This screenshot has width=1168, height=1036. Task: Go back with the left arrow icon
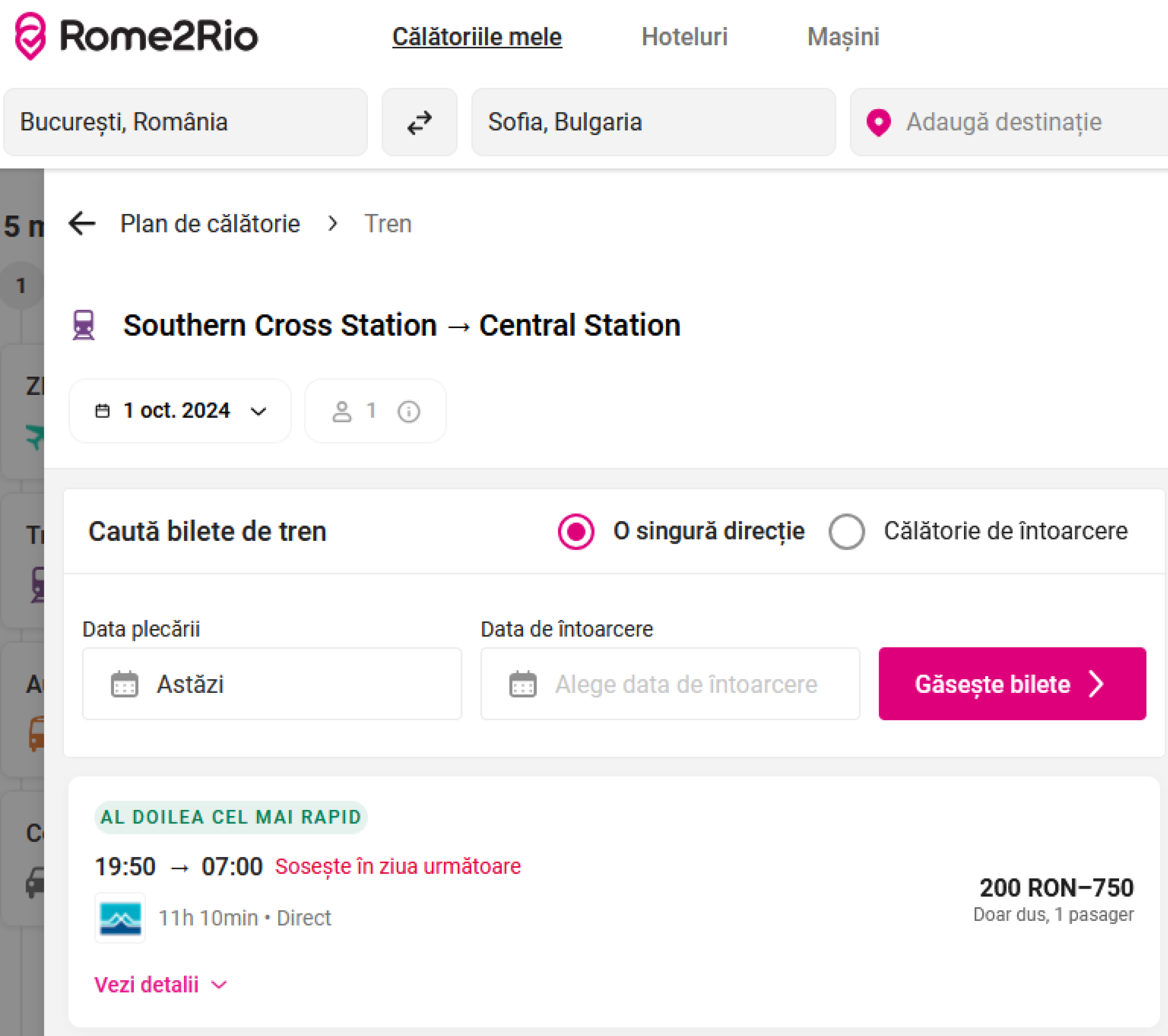tap(82, 223)
